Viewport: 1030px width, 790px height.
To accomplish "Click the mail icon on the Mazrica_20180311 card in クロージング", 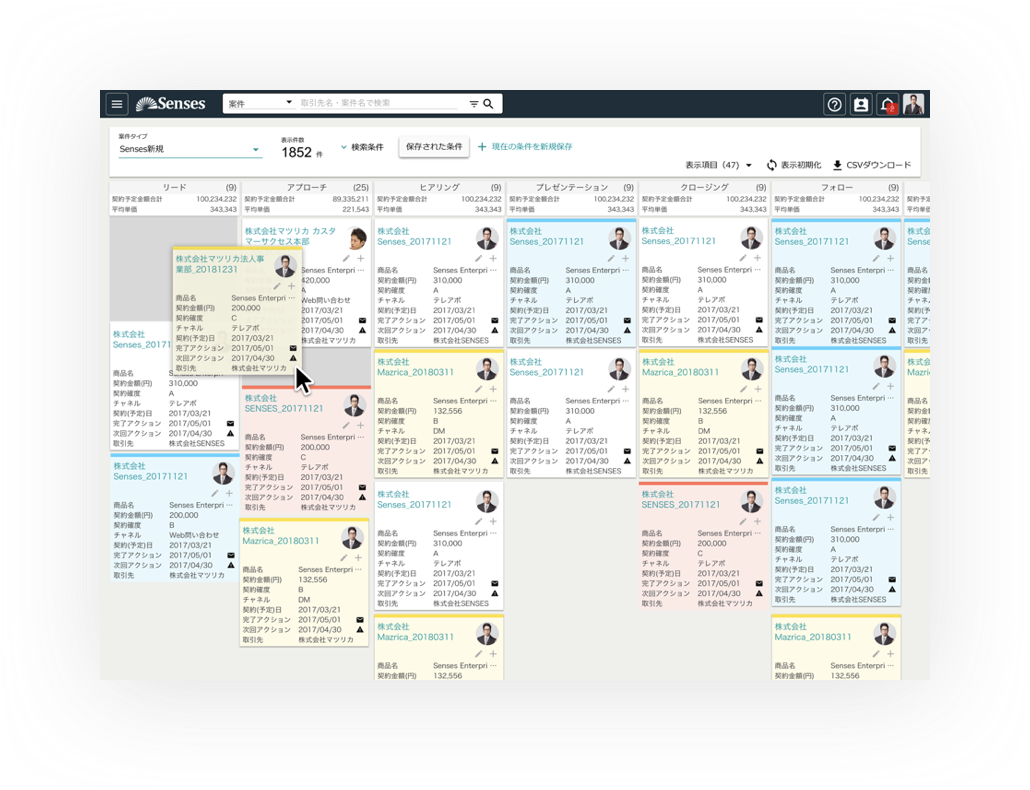I will 759,451.
